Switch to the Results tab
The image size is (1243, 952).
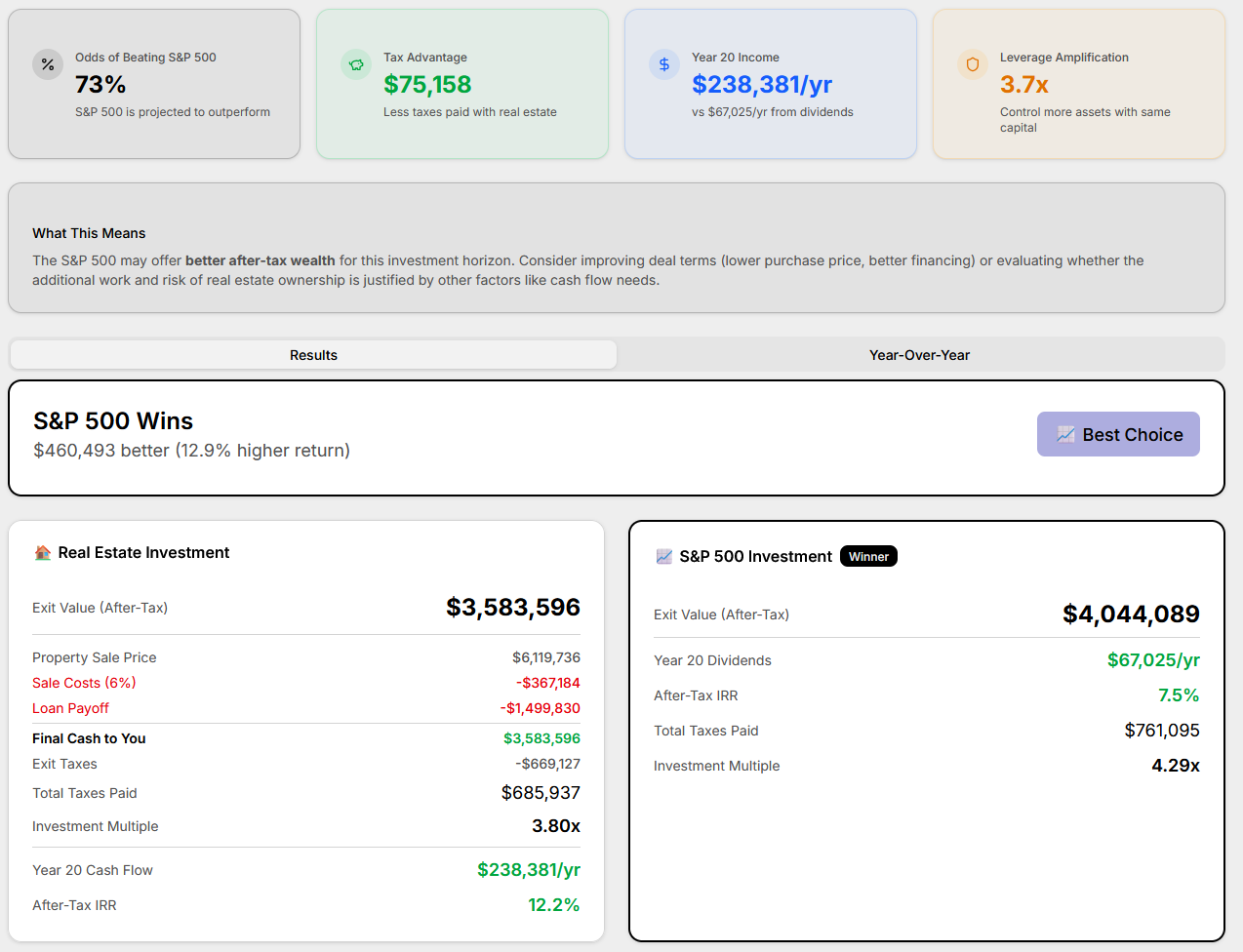tap(313, 355)
